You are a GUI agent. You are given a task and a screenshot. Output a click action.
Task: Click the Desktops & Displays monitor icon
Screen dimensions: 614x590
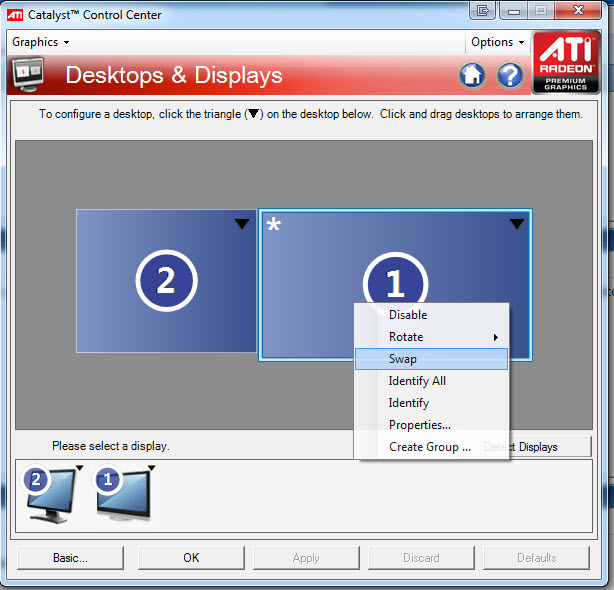point(27,74)
